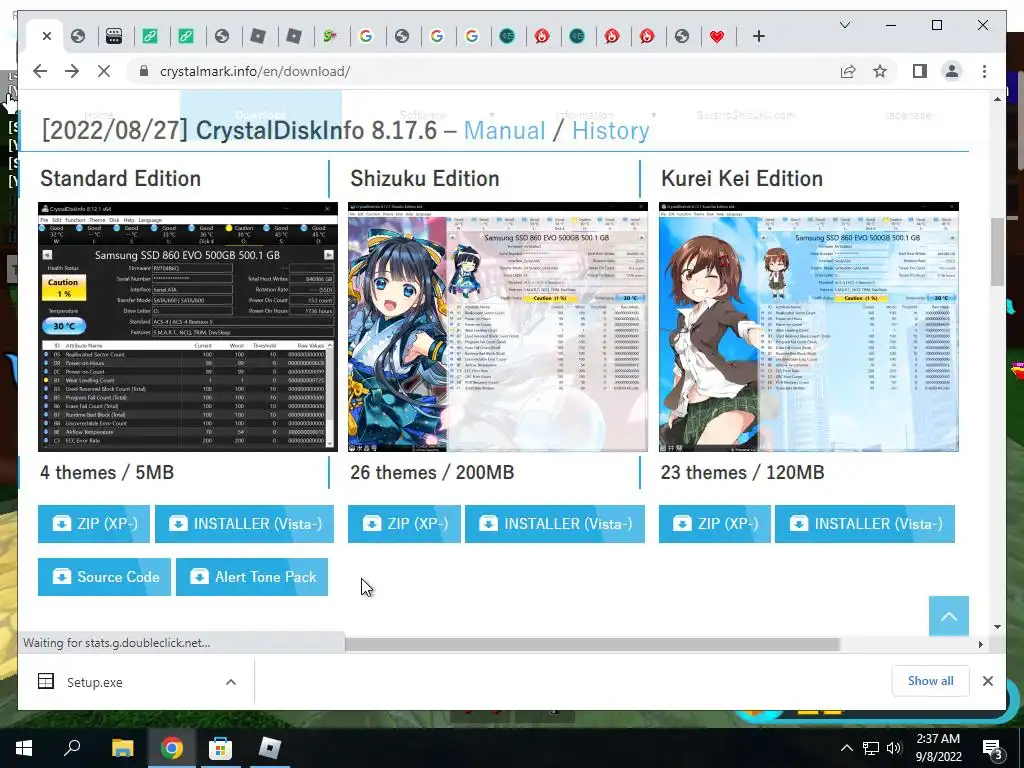
Task: Select the 'Standard Edition' heading text
Action: [x=121, y=178]
